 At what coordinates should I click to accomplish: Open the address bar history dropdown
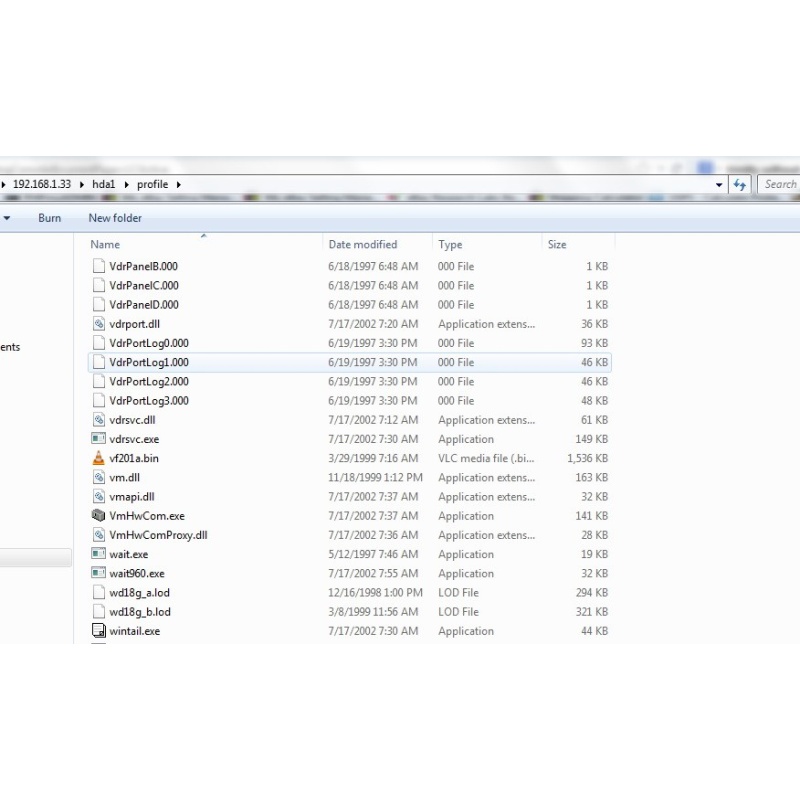click(720, 185)
